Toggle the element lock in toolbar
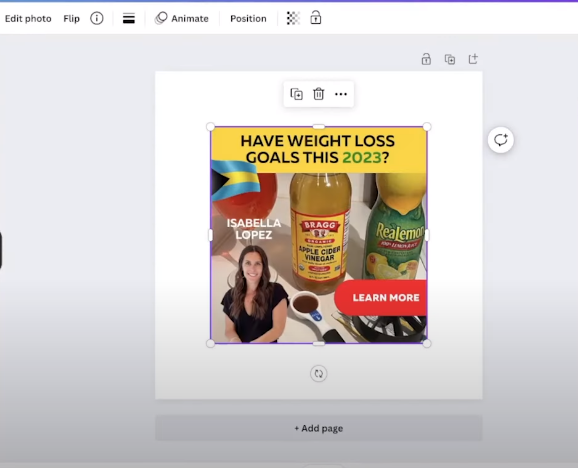The width and height of the screenshot is (578, 468). (x=316, y=18)
